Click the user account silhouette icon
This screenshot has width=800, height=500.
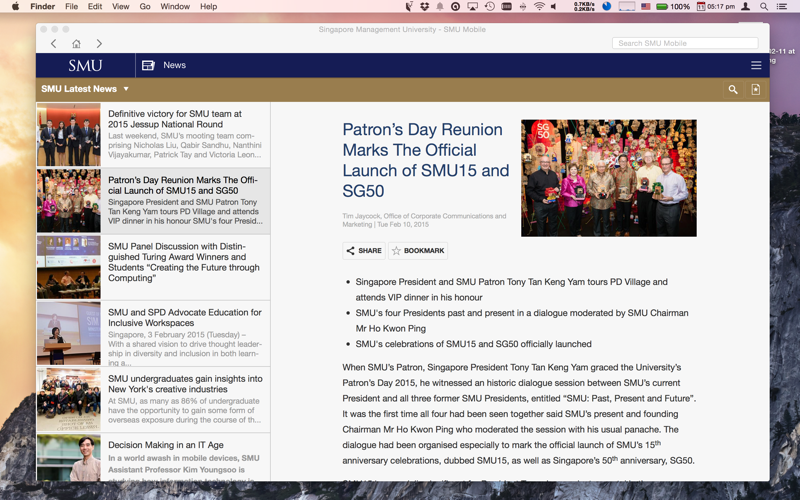(x=745, y=6)
